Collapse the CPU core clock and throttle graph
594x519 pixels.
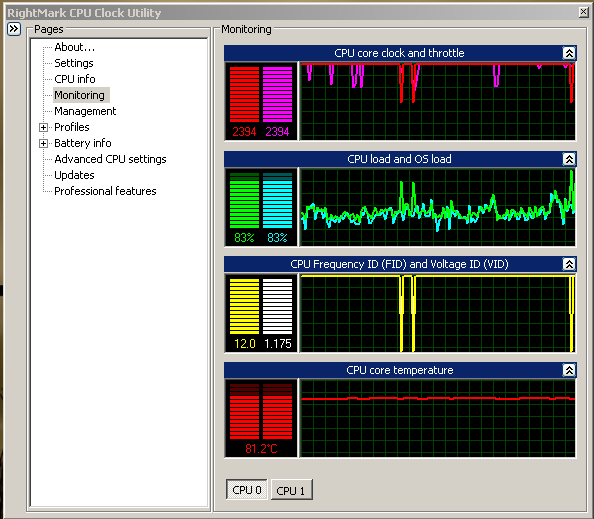coord(569,53)
